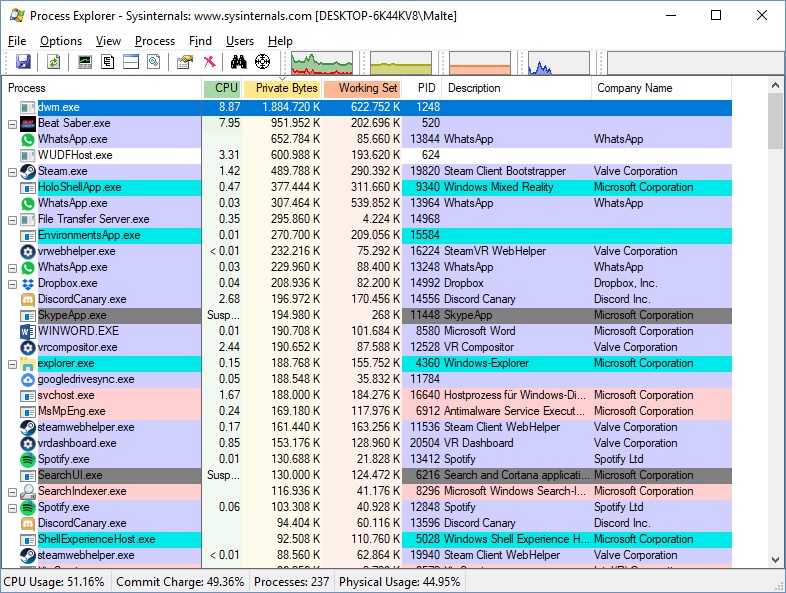Click the View DLLs/Handles toolbar icon

tap(154, 62)
